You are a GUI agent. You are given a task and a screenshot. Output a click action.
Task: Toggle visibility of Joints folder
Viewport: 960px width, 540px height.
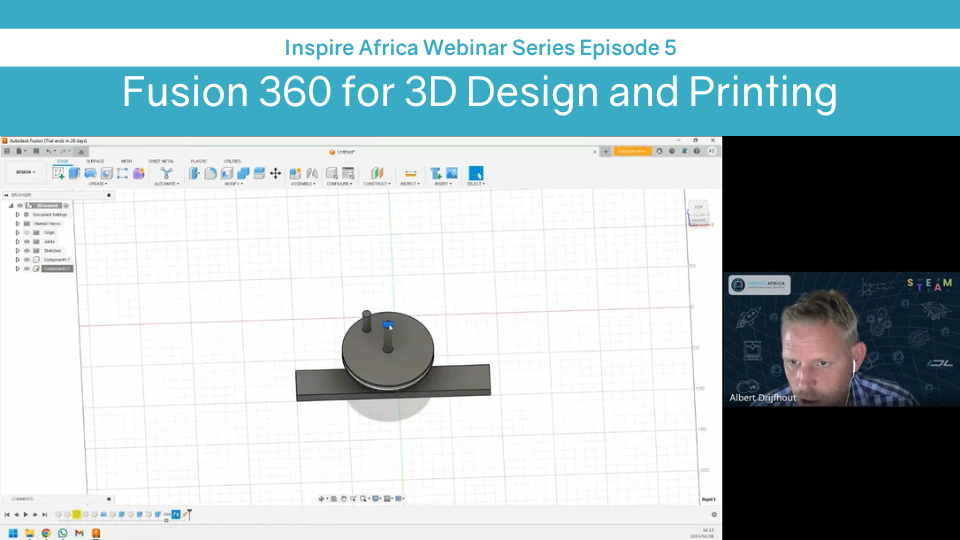click(27, 241)
